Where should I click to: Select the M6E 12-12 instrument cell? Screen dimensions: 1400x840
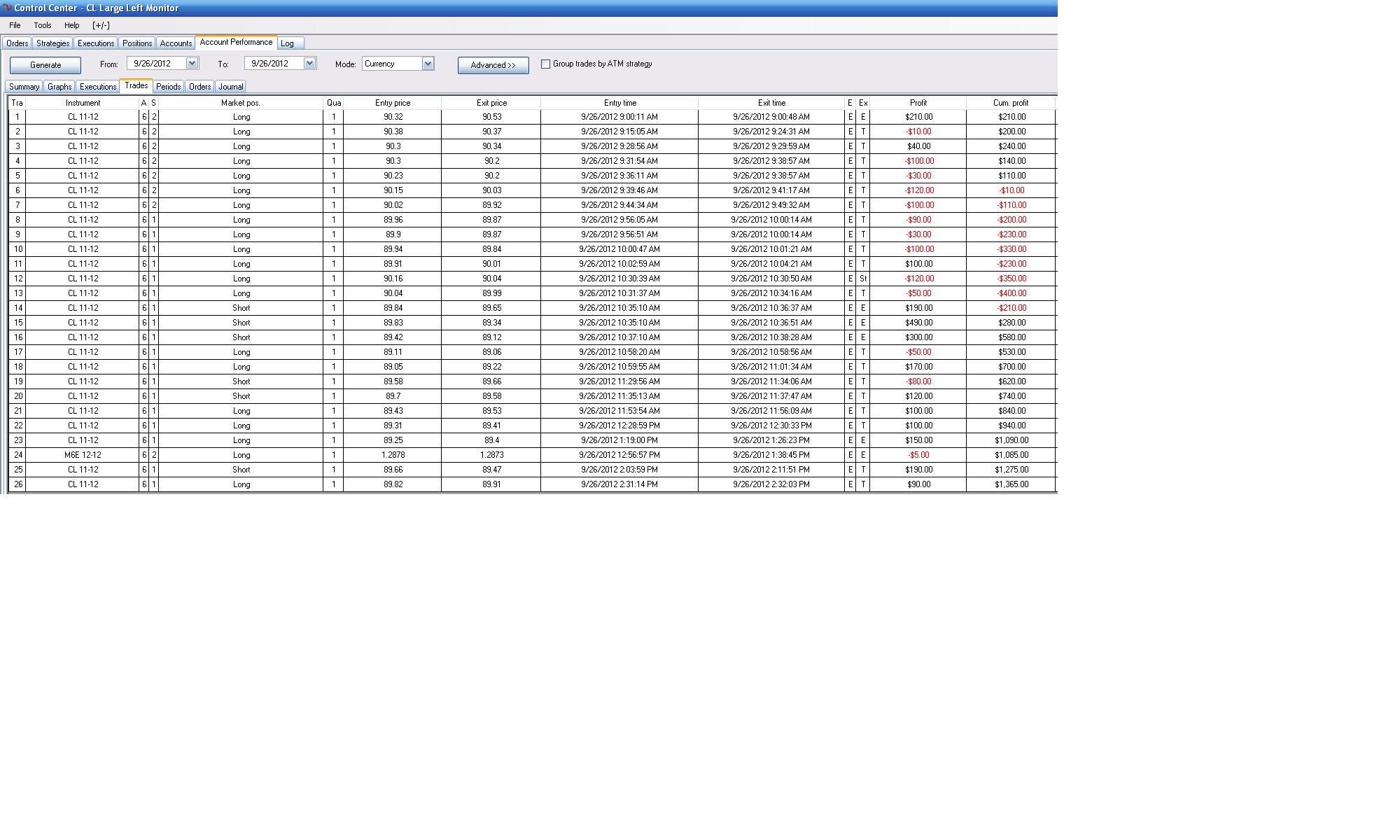click(x=83, y=455)
